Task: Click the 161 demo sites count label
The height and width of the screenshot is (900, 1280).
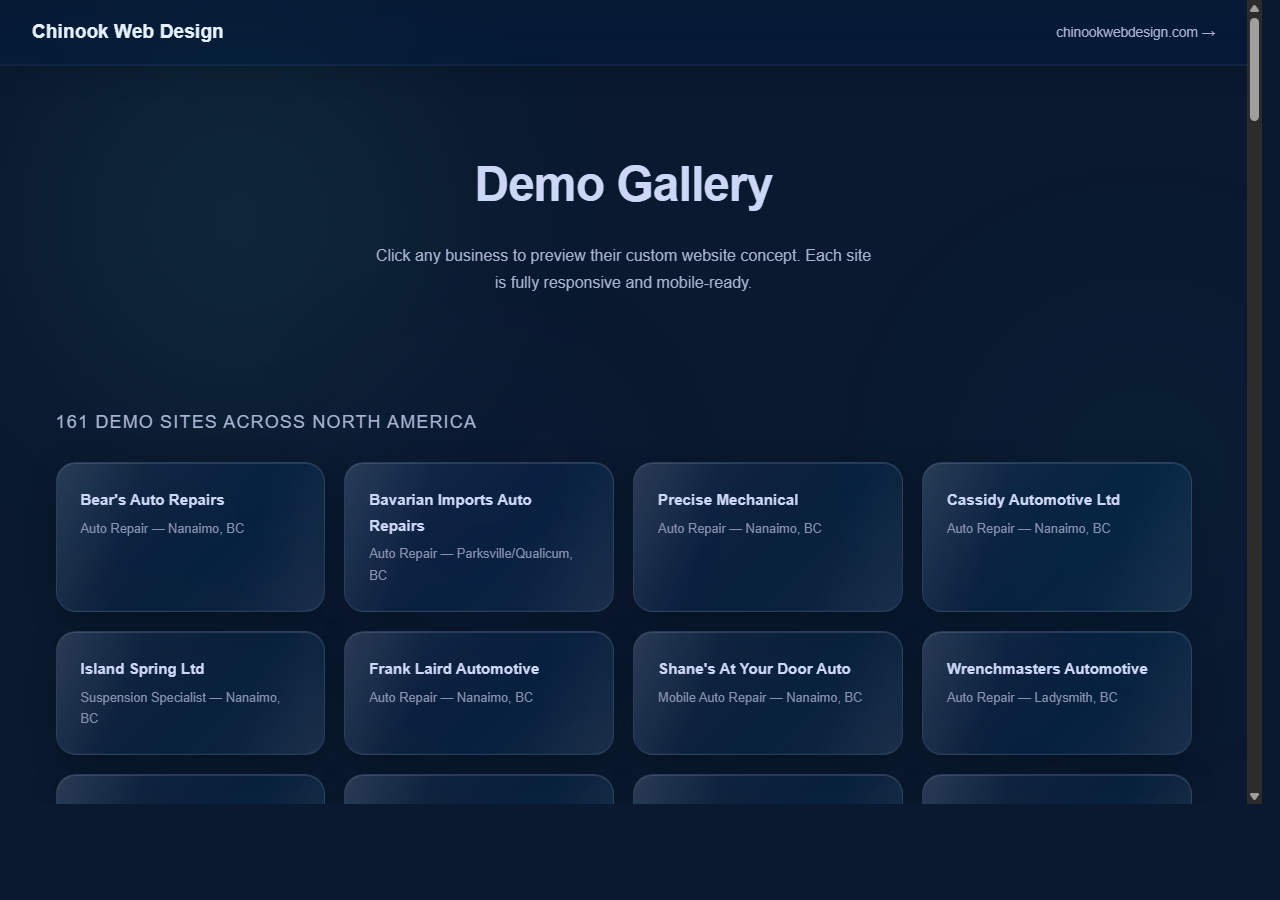Action: (266, 421)
